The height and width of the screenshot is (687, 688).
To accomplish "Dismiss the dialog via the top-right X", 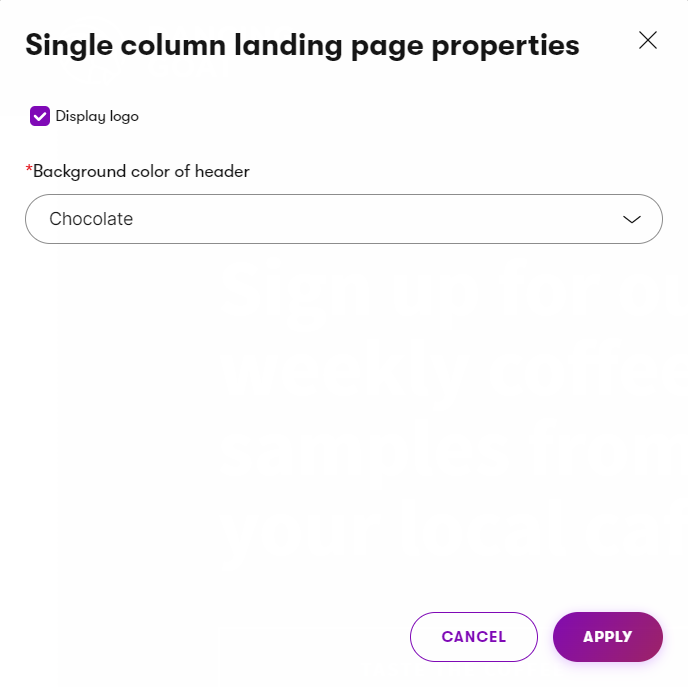I will [648, 40].
